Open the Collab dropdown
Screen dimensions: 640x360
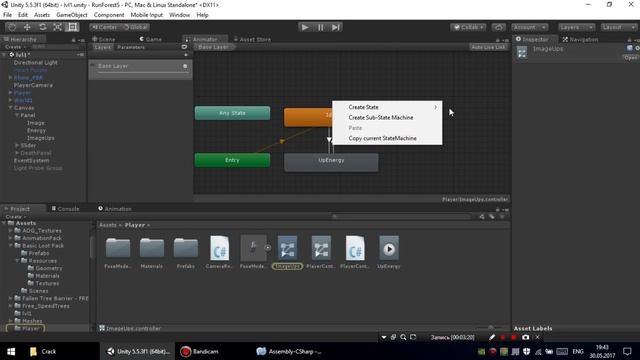click(x=468, y=27)
